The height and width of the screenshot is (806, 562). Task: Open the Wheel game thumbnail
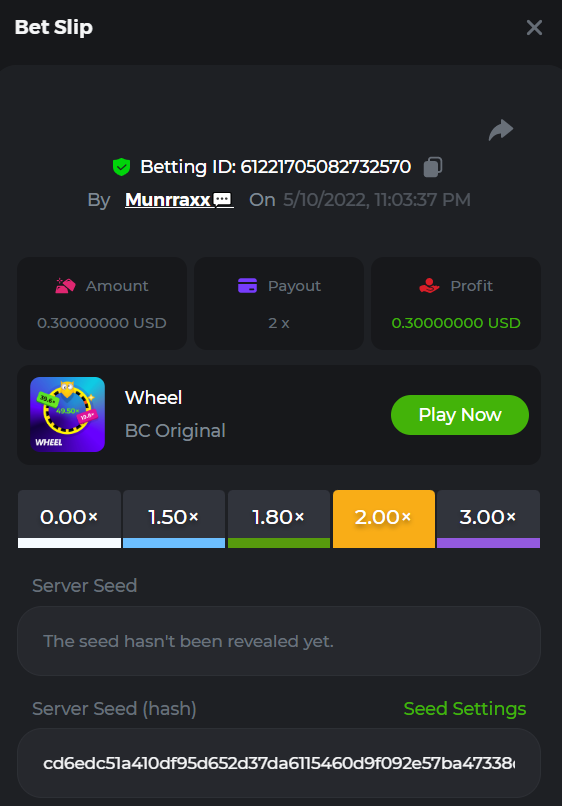click(67, 414)
